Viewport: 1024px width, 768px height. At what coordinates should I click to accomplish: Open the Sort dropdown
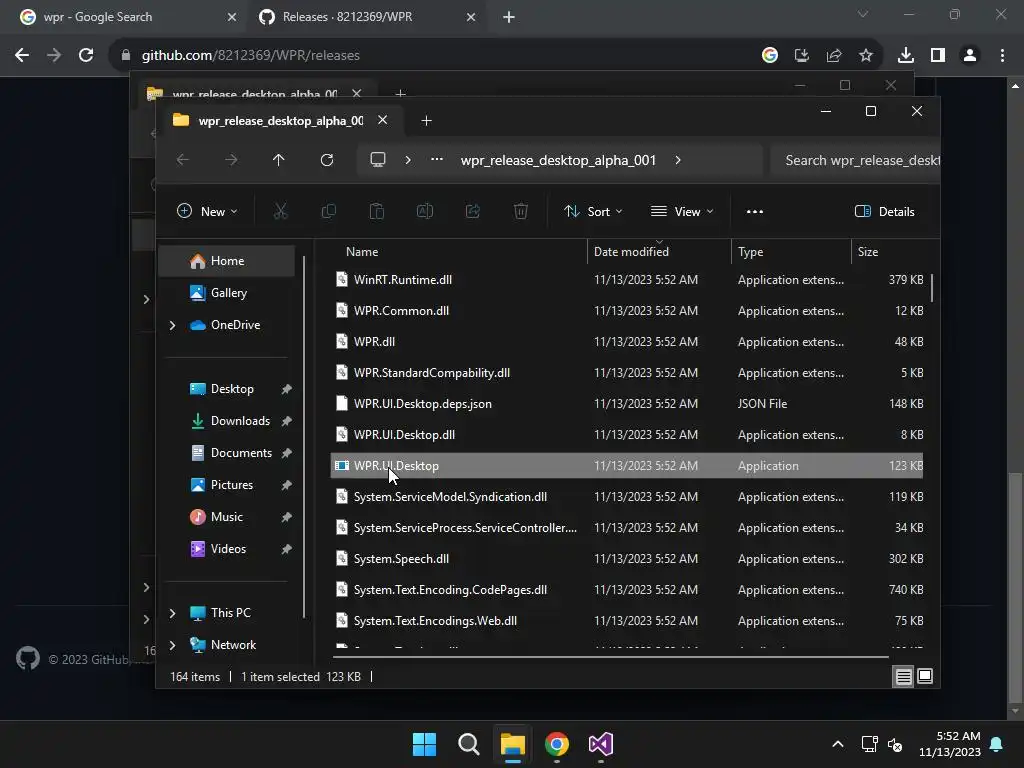tap(593, 211)
